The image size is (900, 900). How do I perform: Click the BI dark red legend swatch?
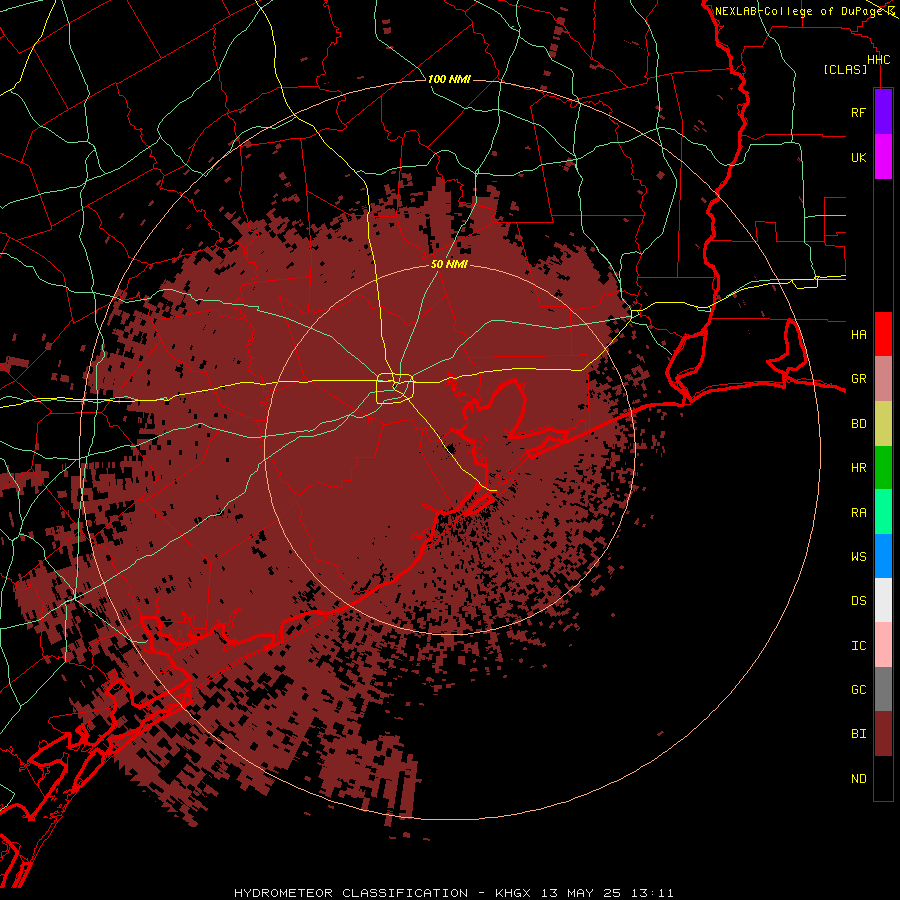[883, 734]
